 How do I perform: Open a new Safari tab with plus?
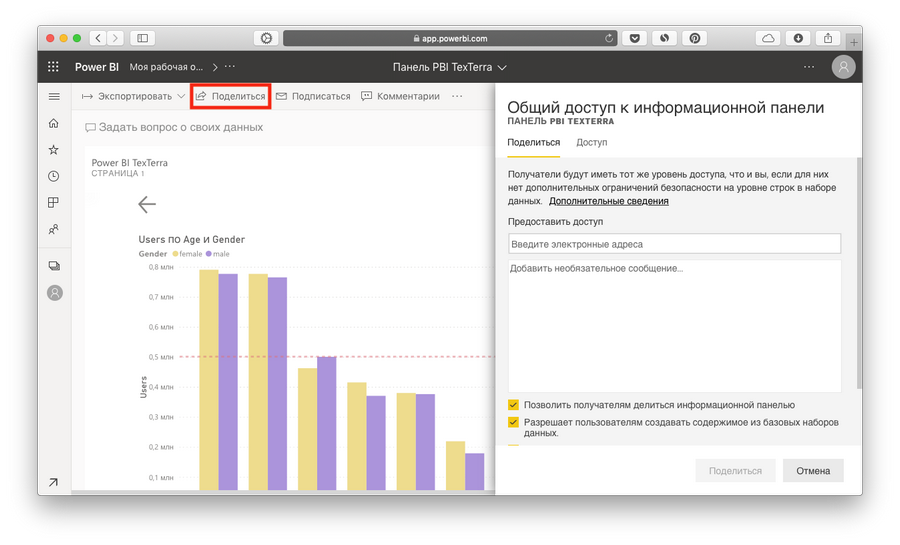[x=854, y=42]
